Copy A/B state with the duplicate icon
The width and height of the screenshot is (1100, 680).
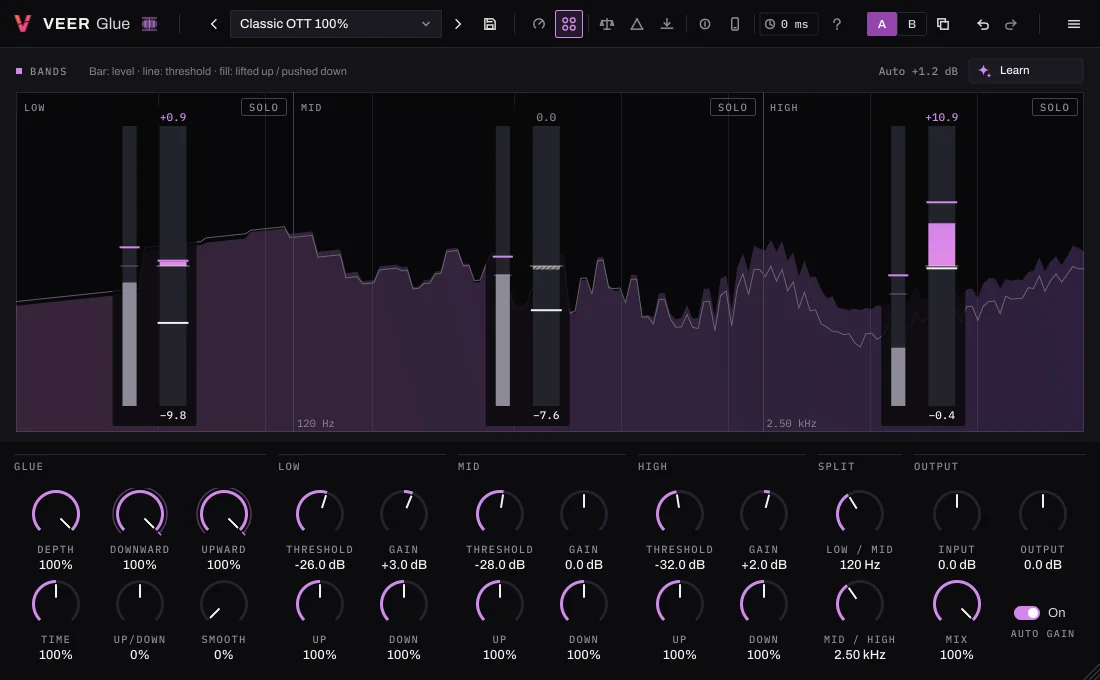click(x=943, y=24)
